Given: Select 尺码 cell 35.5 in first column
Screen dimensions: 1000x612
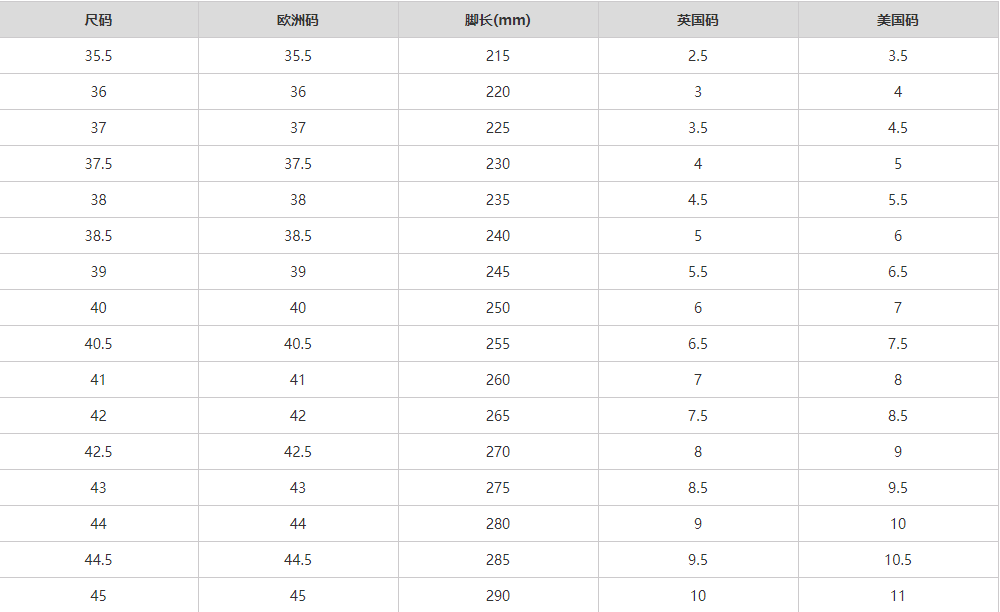Looking at the screenshot, I should click(x=98, y=56).
